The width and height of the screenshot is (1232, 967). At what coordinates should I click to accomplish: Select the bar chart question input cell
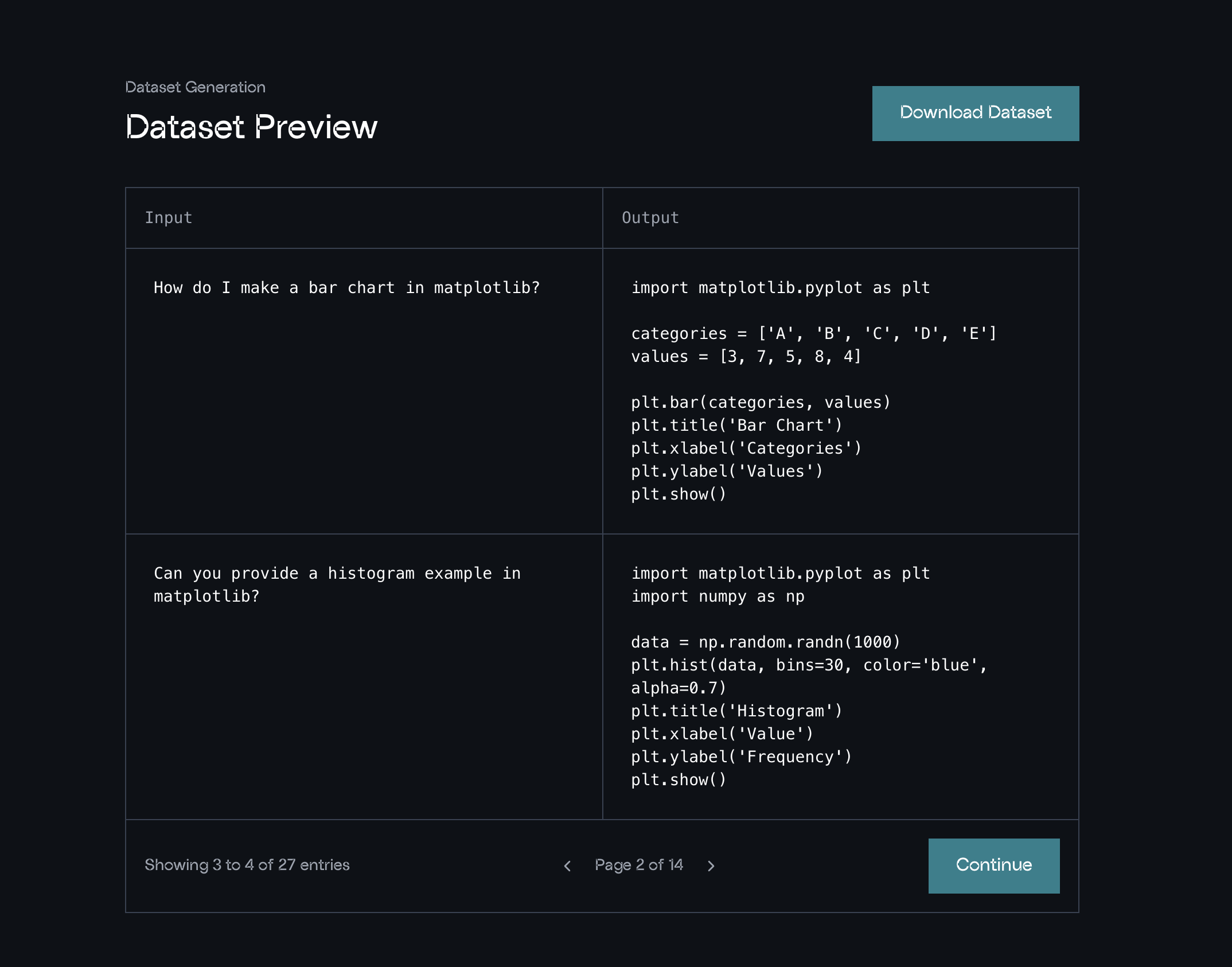click(346, 288)
